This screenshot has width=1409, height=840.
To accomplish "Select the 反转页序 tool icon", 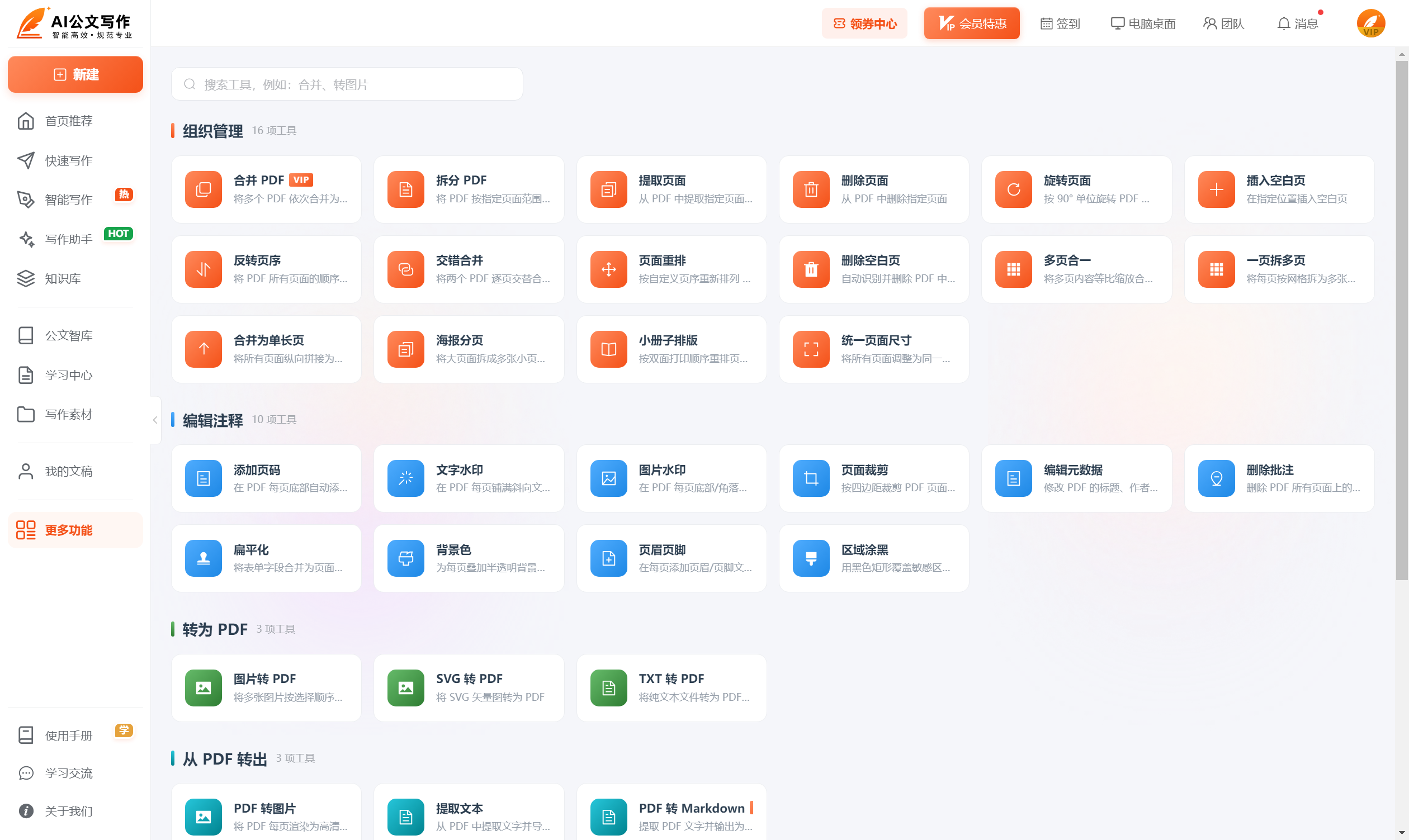I will [x=203, y=269].
